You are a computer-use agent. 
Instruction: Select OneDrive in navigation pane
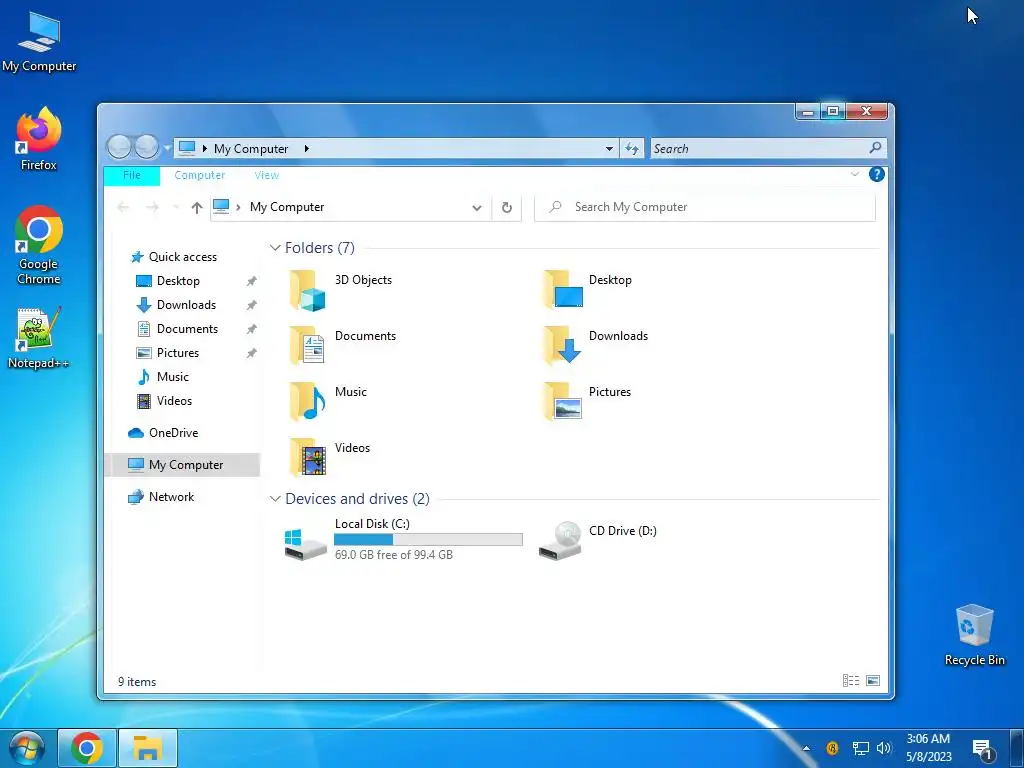[x=164, y=432]
